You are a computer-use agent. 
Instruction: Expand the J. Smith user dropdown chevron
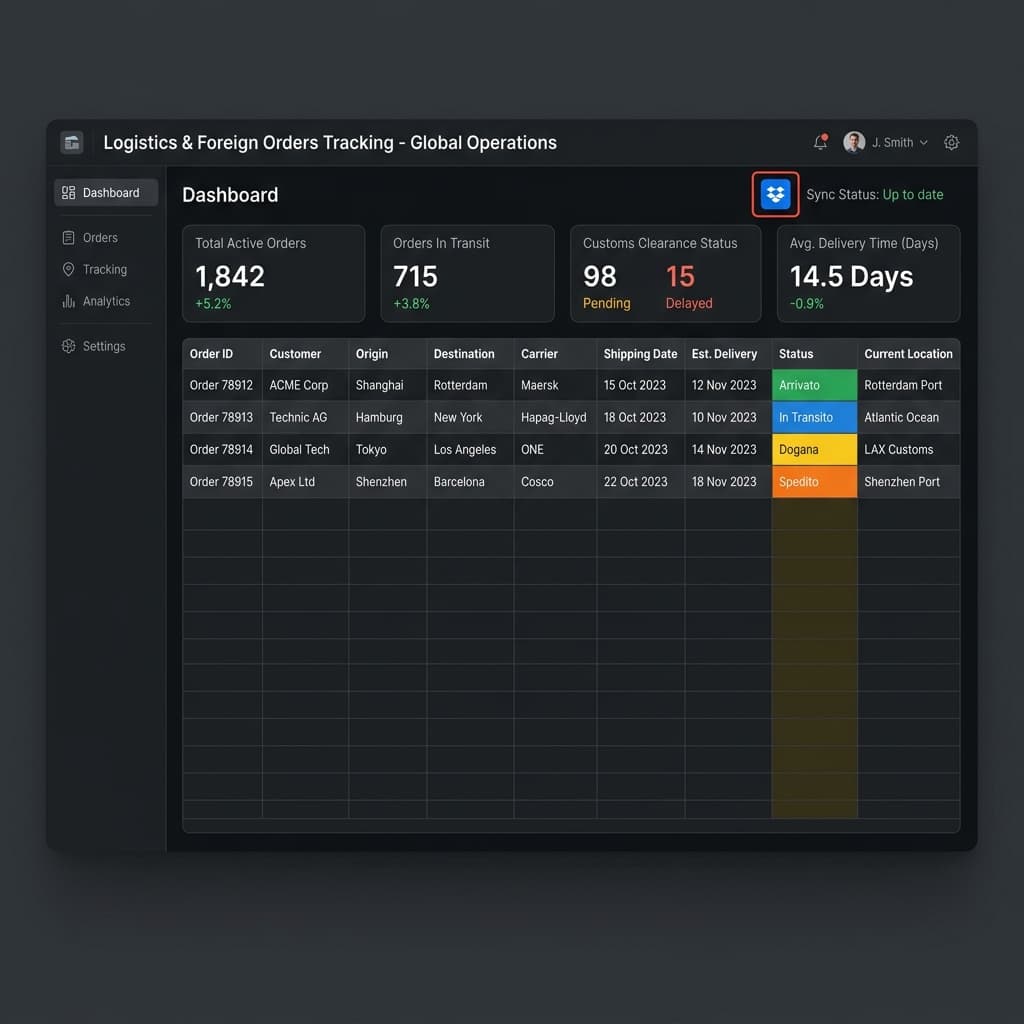point(923,142)
